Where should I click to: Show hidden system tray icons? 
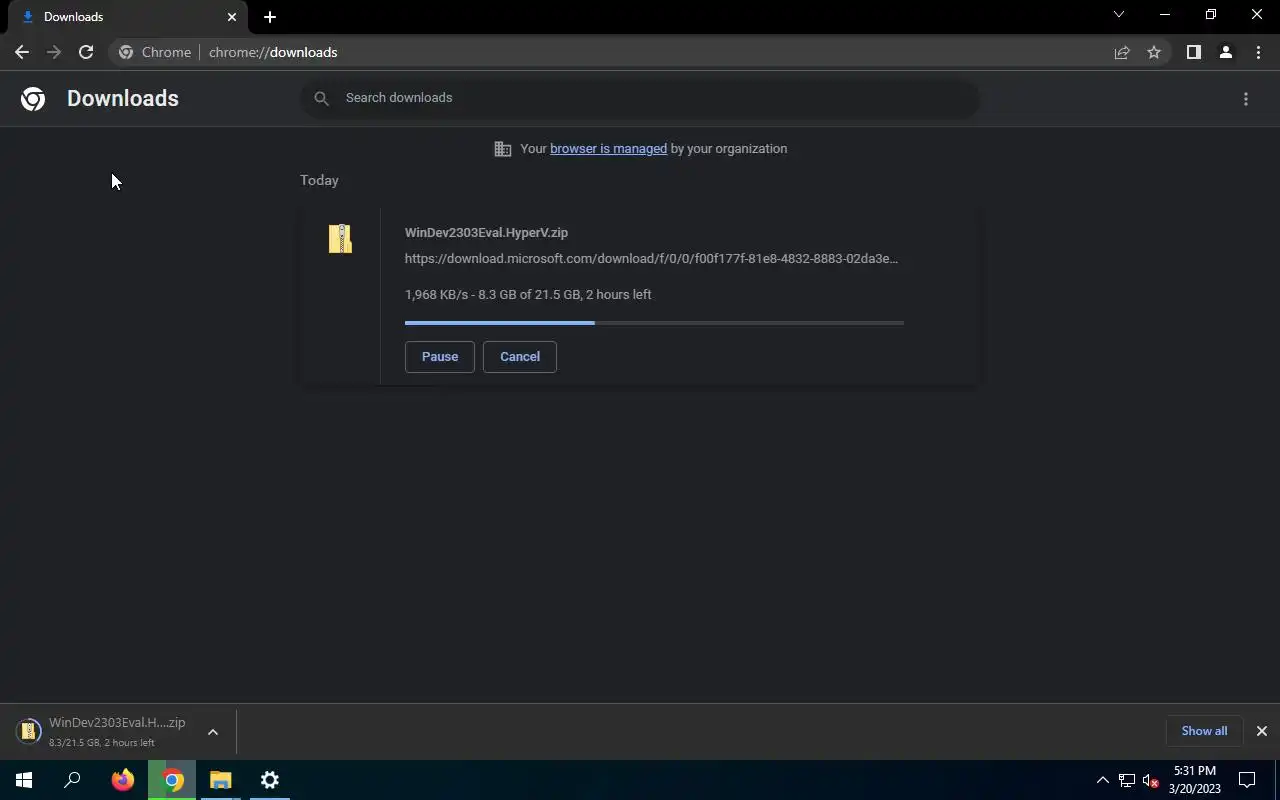pos(1103,780)
